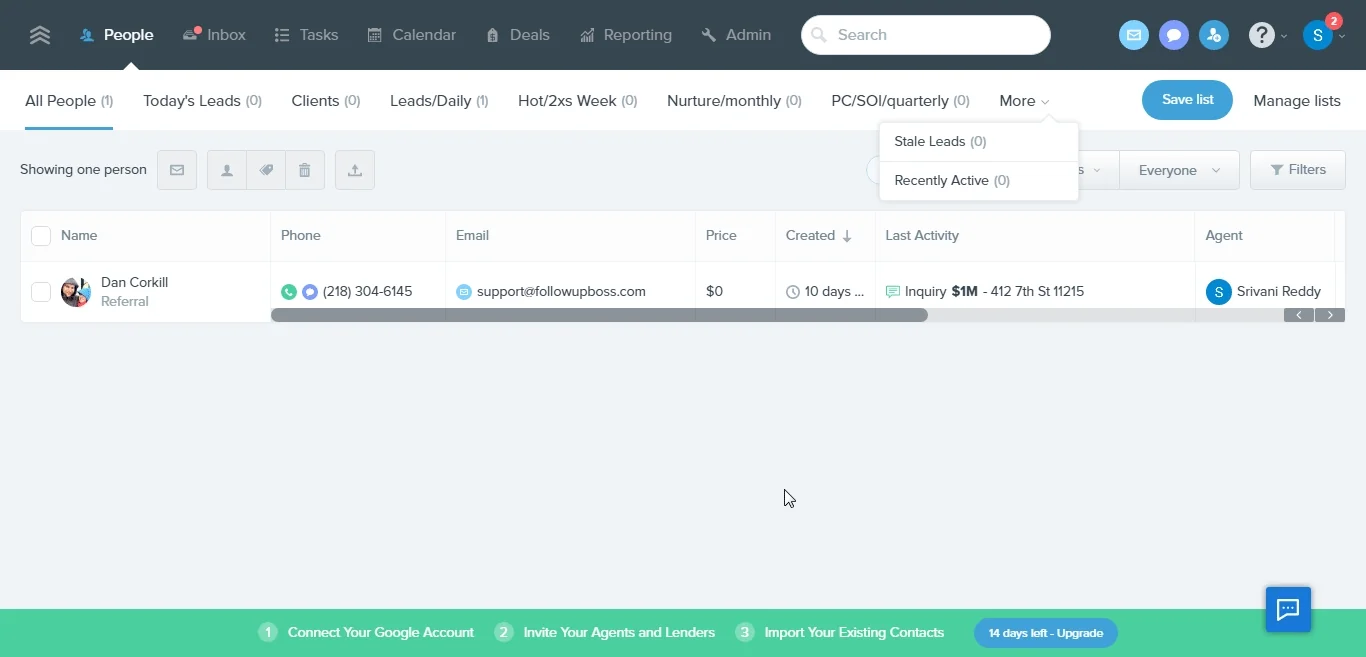Select the Nurture/monthly list tab
The width and height of the screenshot is (1366, 657).
click(x=734, y=101)
